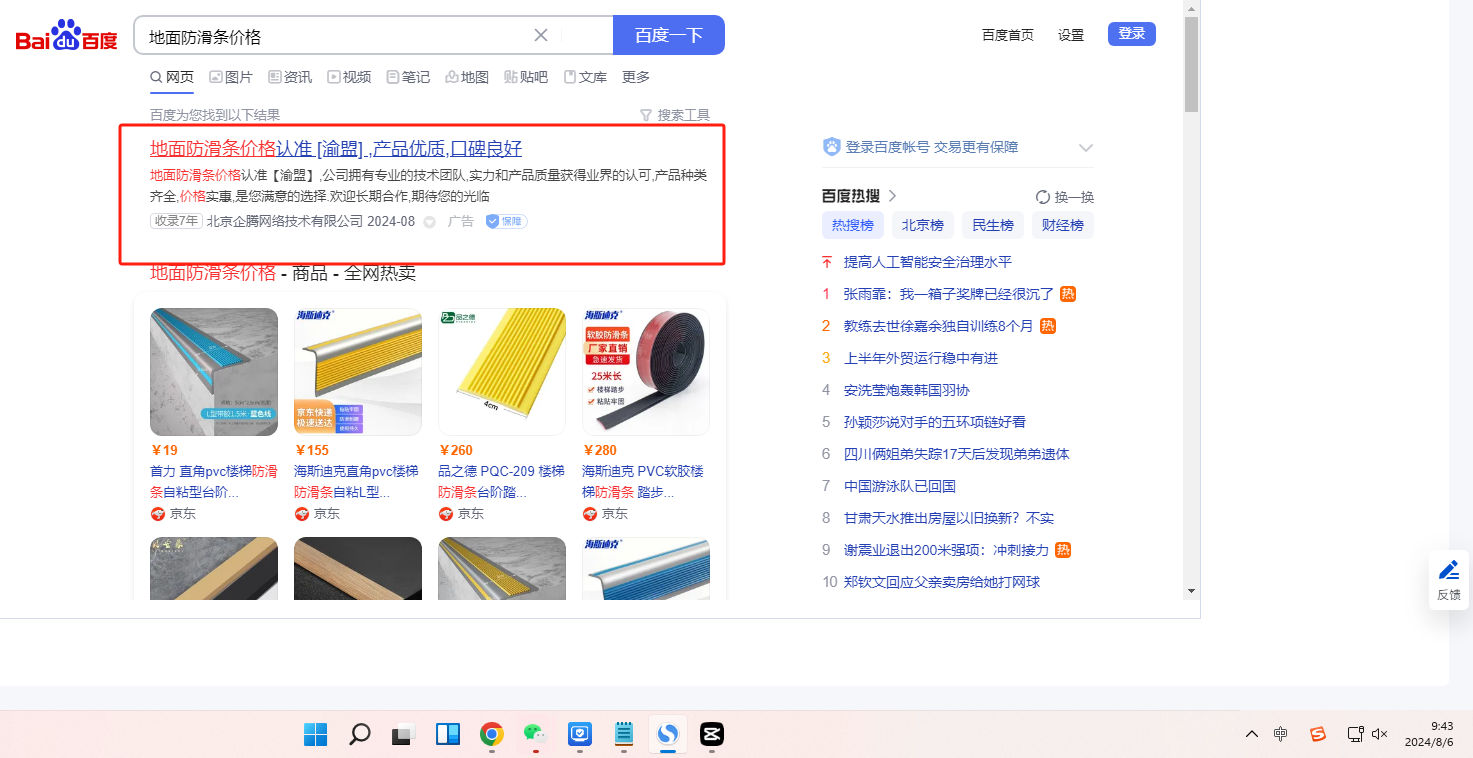The height and width of the screenshot is (758, 1473).
Task: Open the search tools filter icon
Action: (645, 115)
